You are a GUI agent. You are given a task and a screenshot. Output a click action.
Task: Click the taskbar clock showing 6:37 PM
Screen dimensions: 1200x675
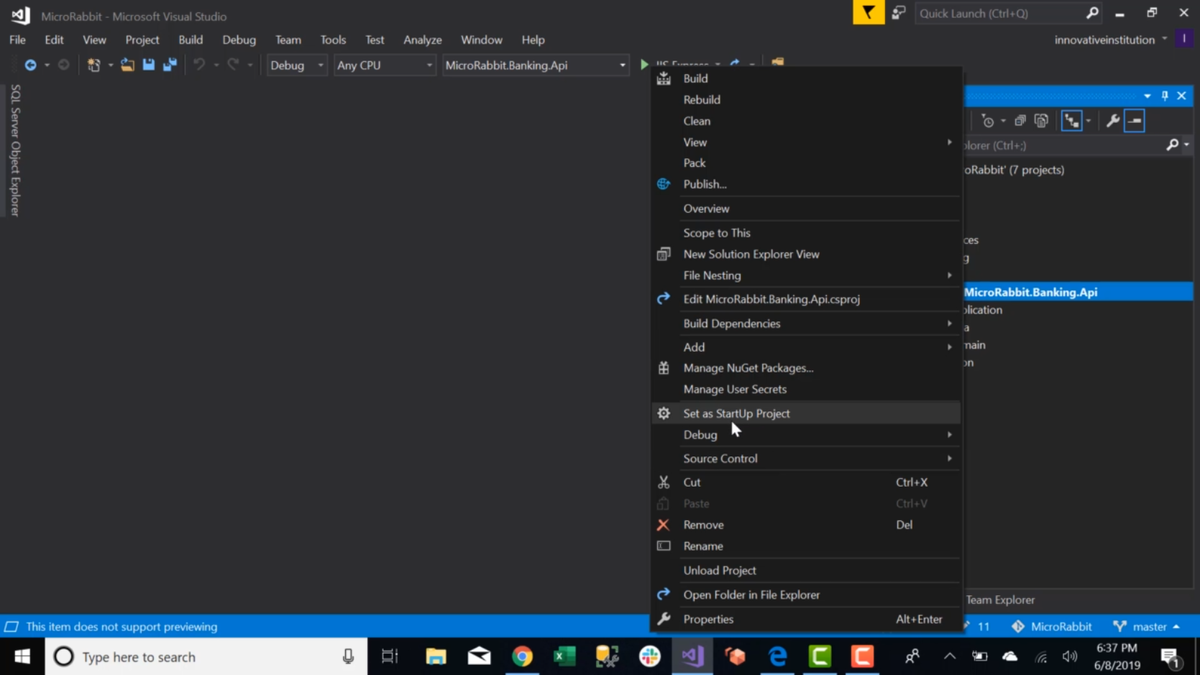pos(1116,656)
